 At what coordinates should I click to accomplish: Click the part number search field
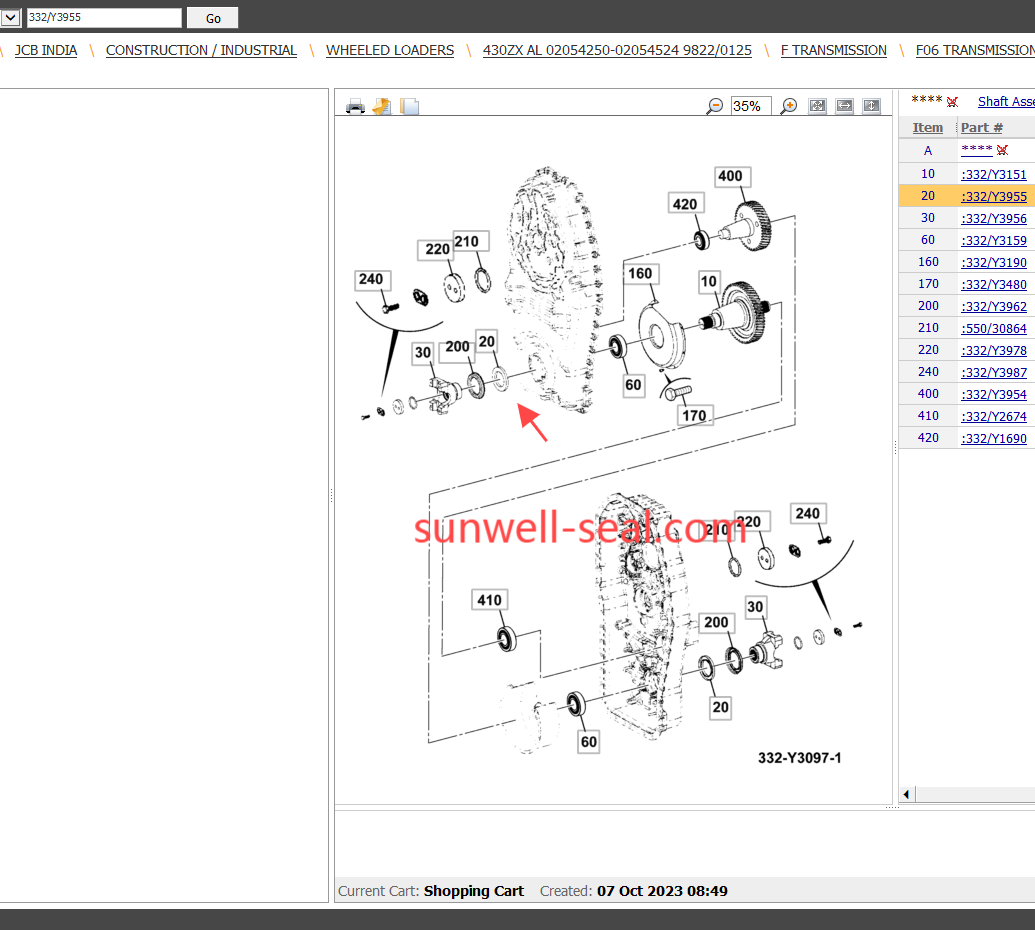point(104,18)
